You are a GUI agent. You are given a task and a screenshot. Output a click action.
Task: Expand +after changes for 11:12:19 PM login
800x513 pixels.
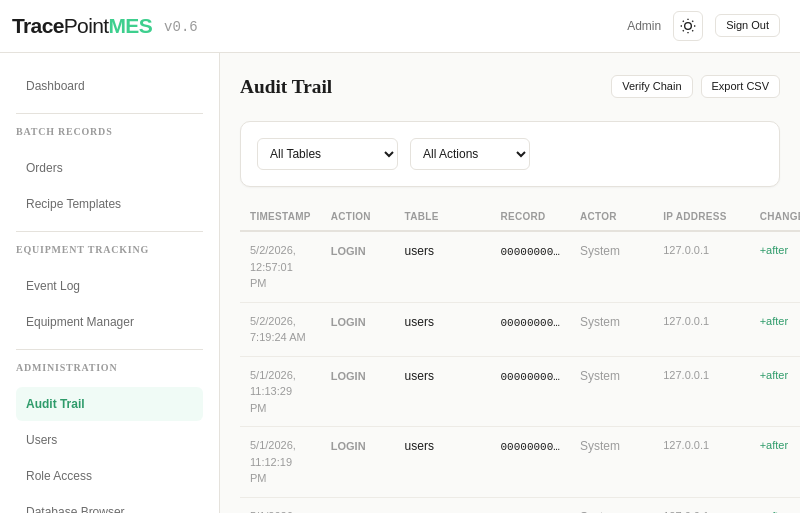coord(773,445)
